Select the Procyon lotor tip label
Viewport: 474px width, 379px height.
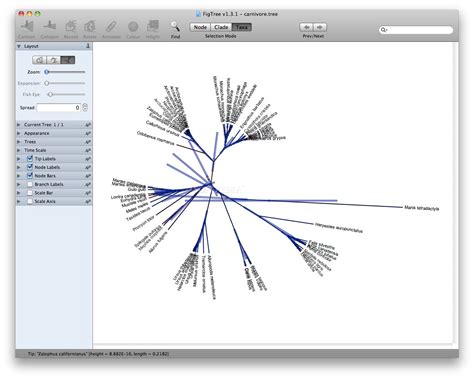click(143, 223)
